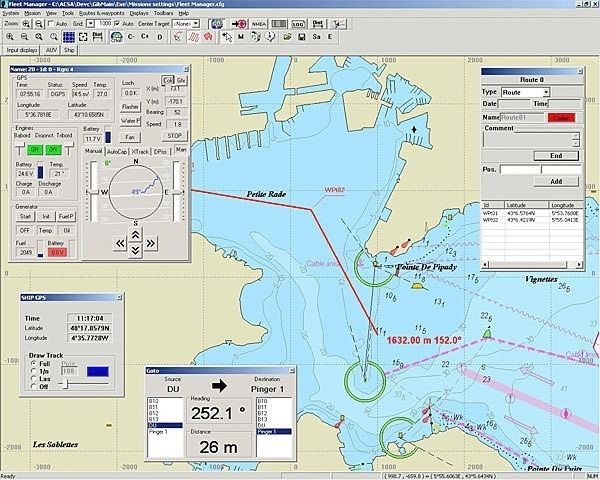Click the save floppy disk icon
Screen dimensions: 600x480
(x=302, y=37)
